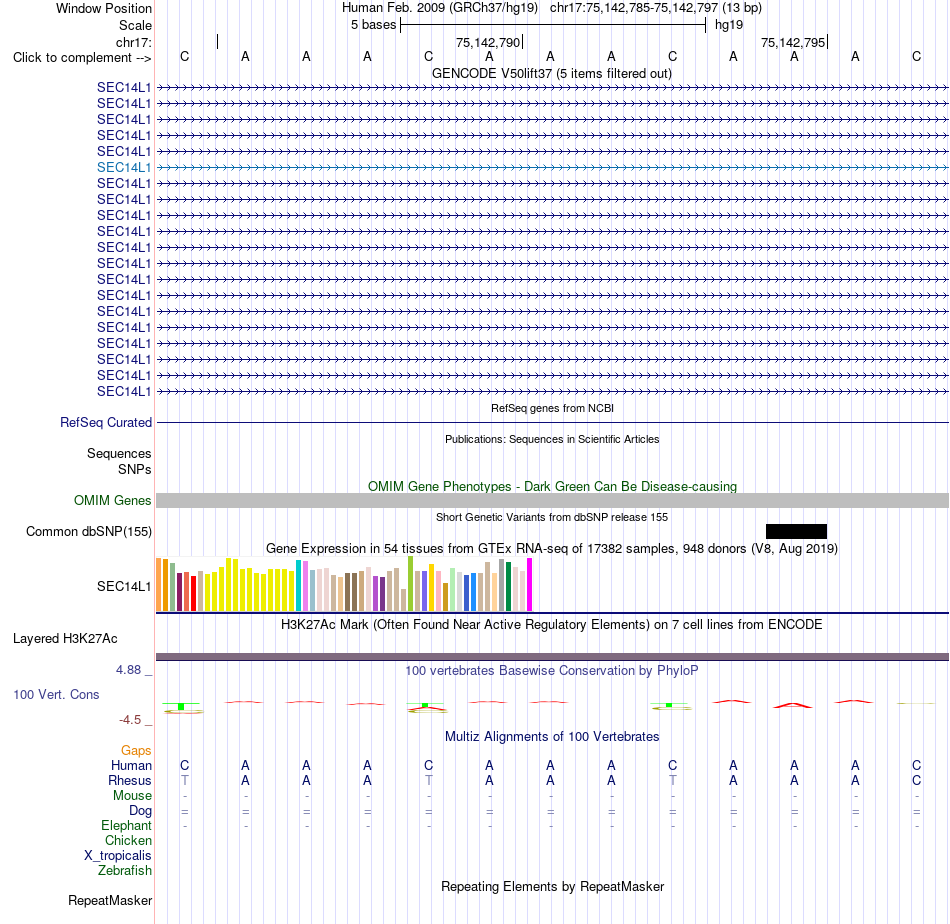
Task: Click the -4.5 PhyloP lower limit value
Action: pos(130,720)
